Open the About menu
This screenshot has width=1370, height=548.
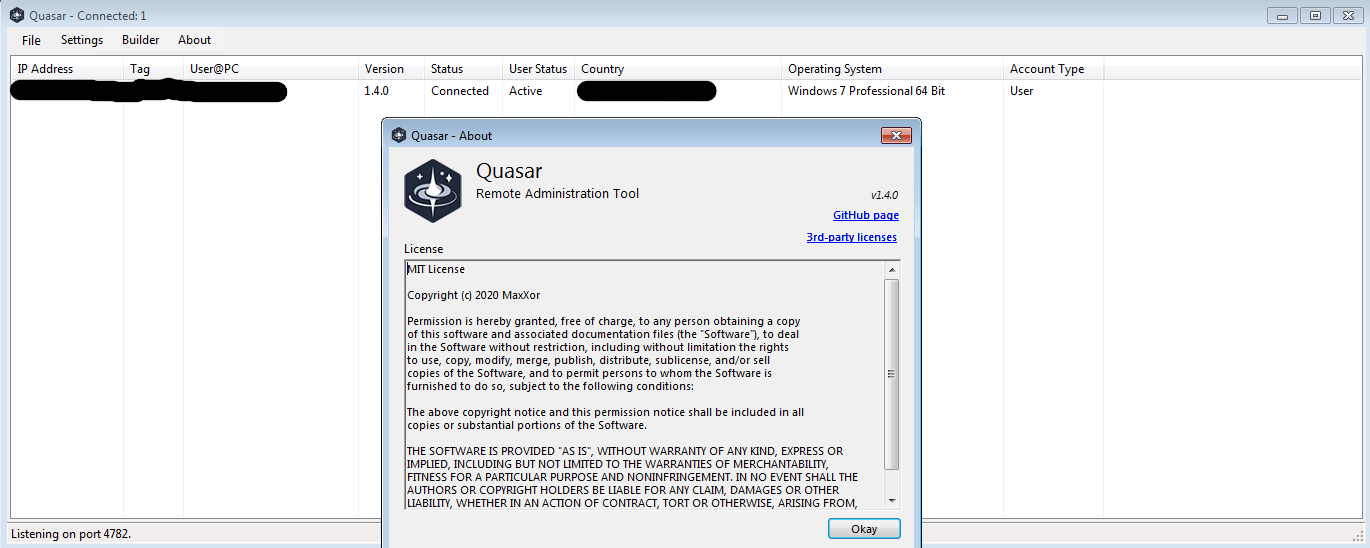pos(194,40)
